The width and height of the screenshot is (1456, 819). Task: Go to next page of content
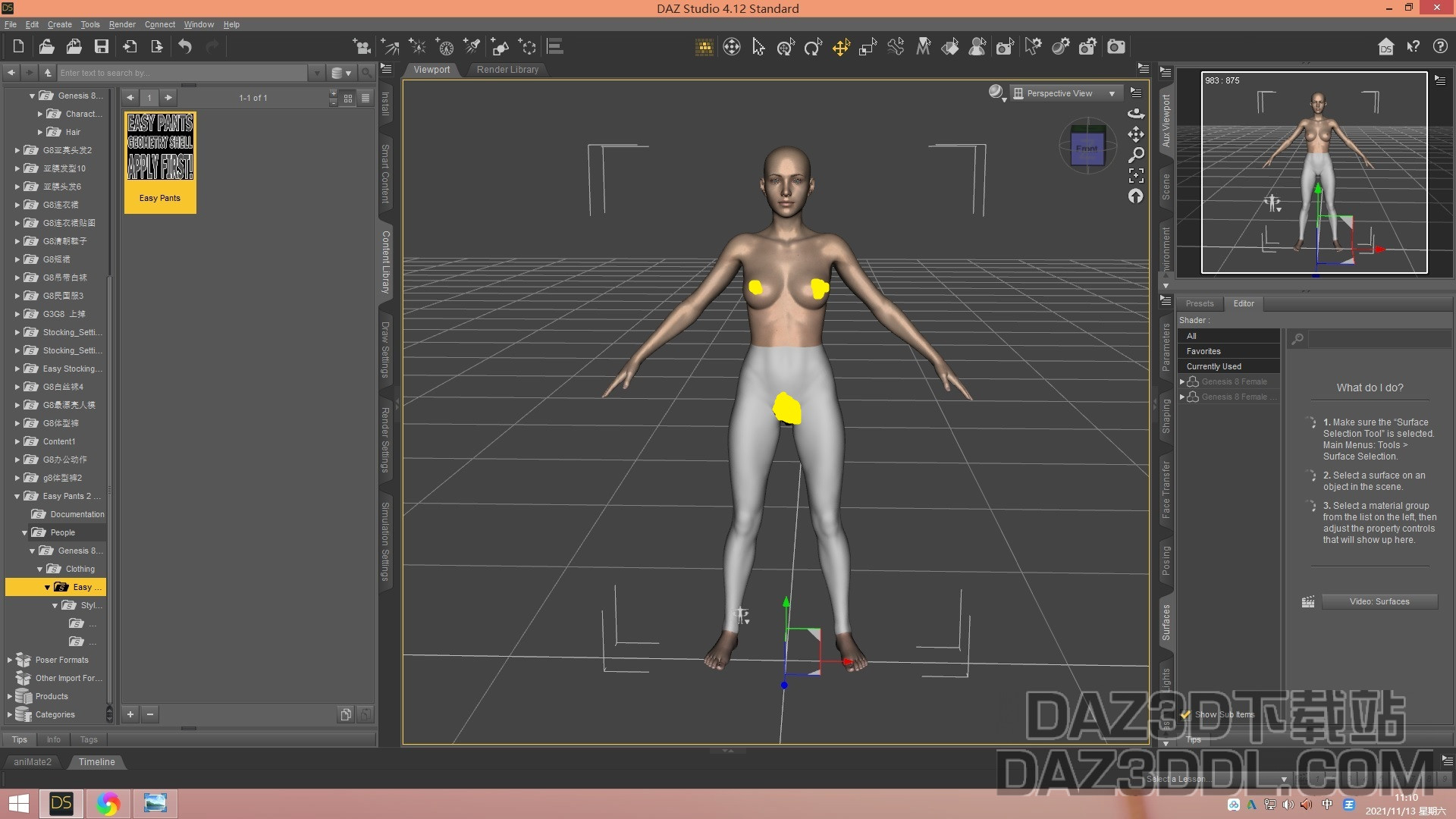click(x=168, y=98)
